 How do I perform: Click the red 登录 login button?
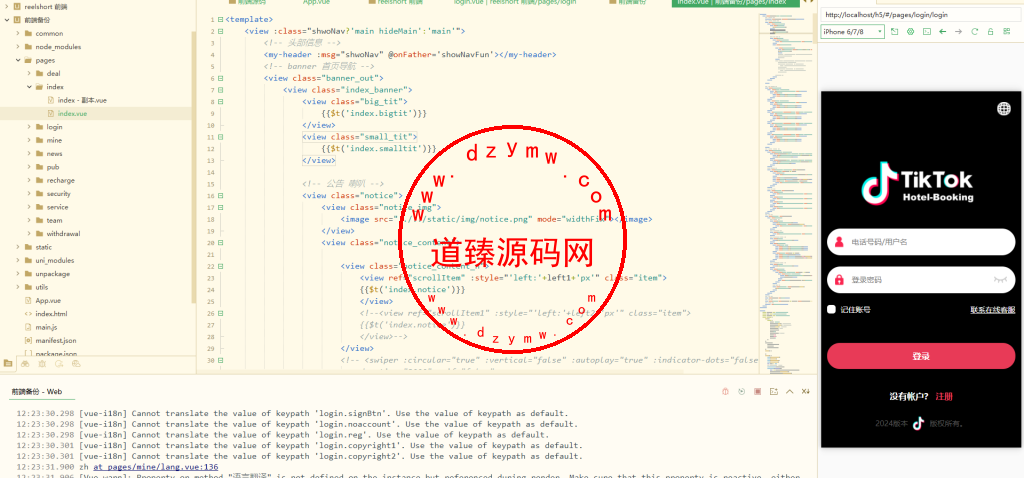click(921, 356)
